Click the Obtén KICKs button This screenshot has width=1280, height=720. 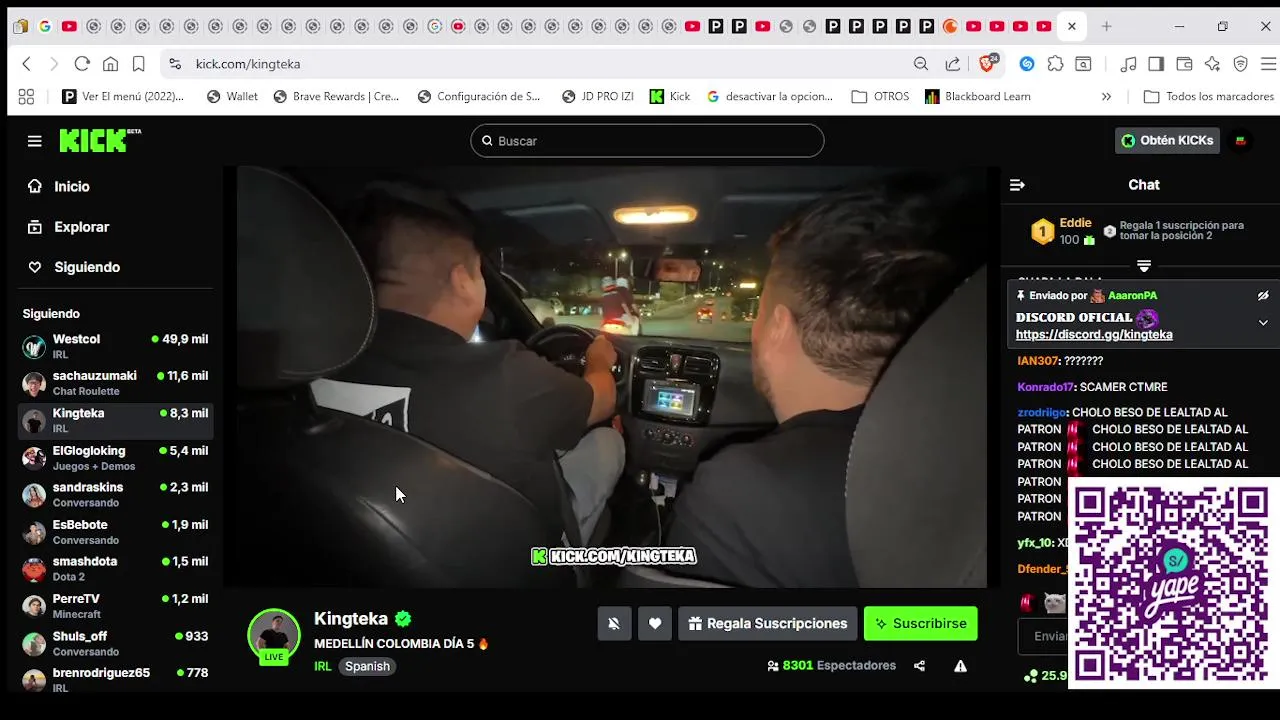(x=1167, y=141)
